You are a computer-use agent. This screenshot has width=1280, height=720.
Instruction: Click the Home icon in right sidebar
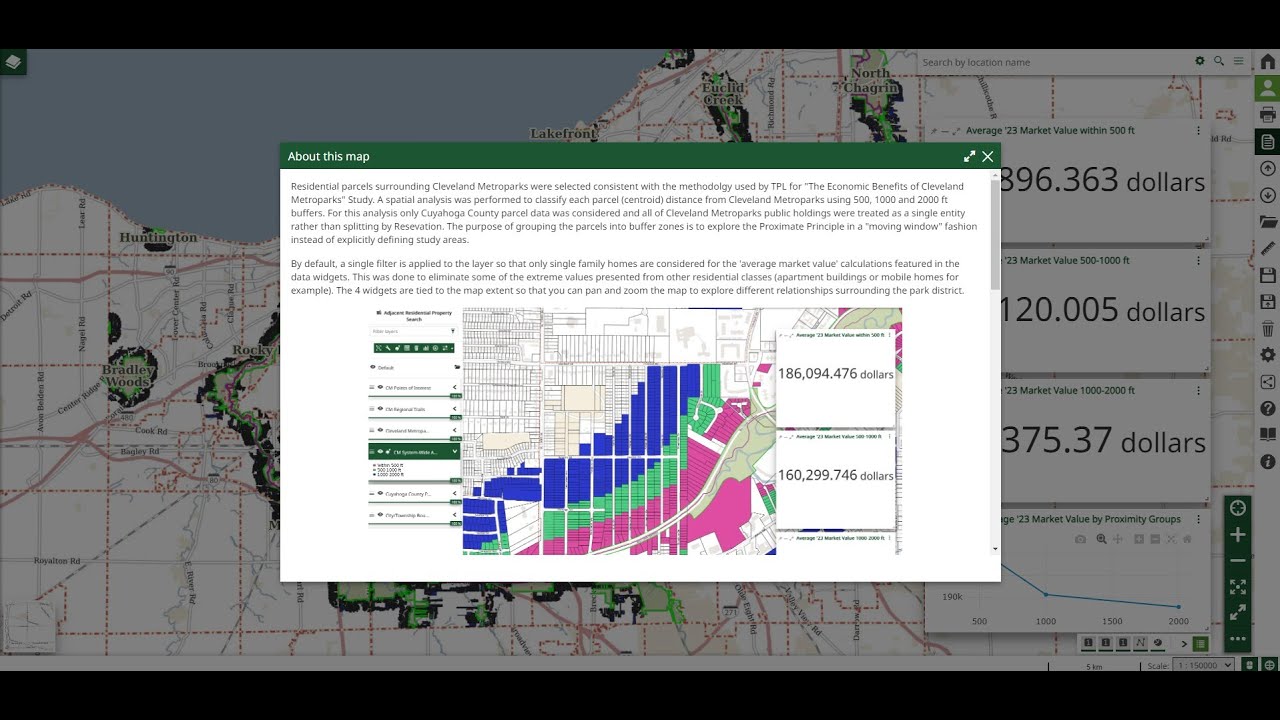(1267, 62)
